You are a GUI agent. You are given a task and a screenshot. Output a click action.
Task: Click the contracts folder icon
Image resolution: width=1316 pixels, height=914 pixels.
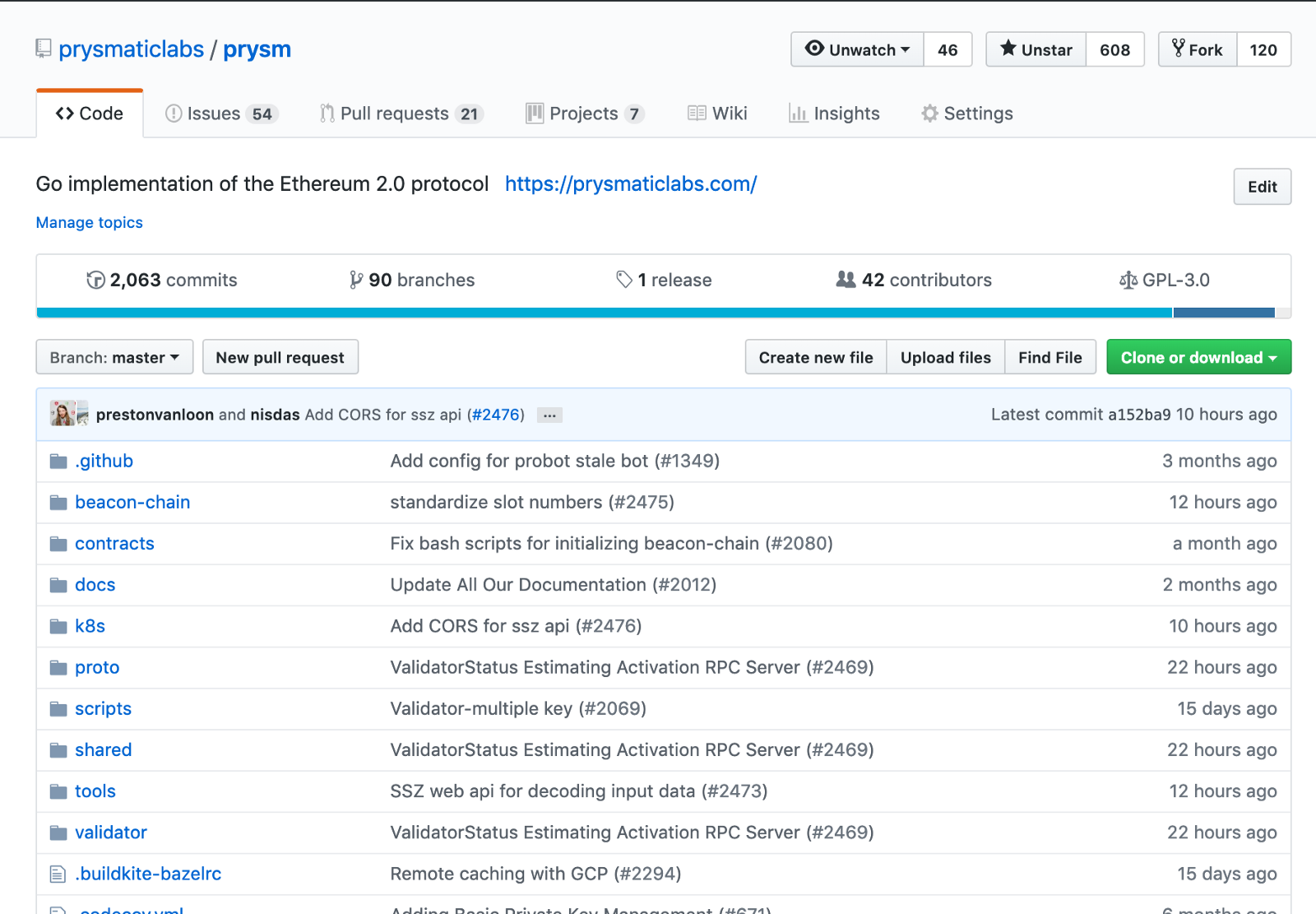tap(58, 544)
